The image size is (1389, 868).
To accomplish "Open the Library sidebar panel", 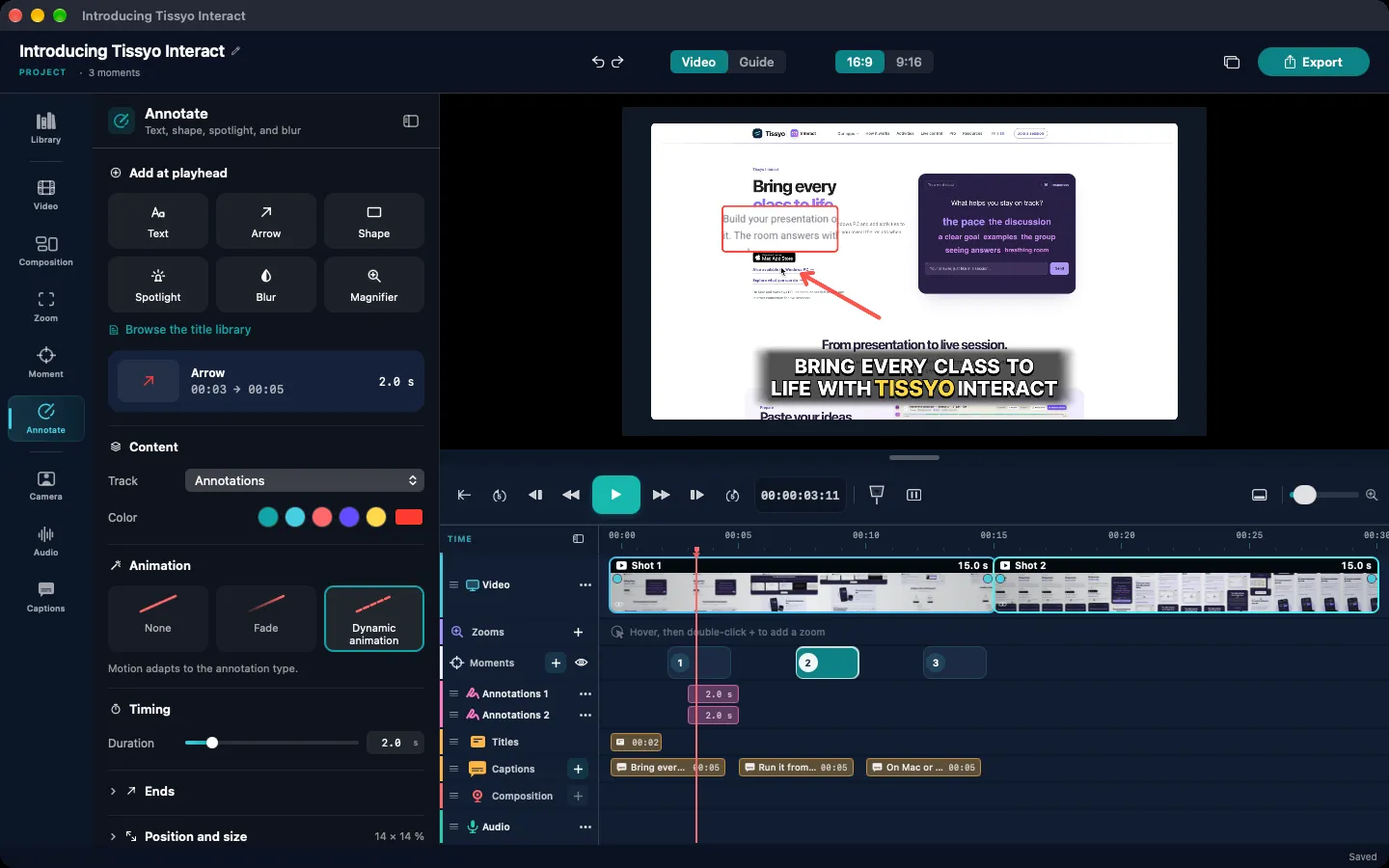I will [45, 127].
